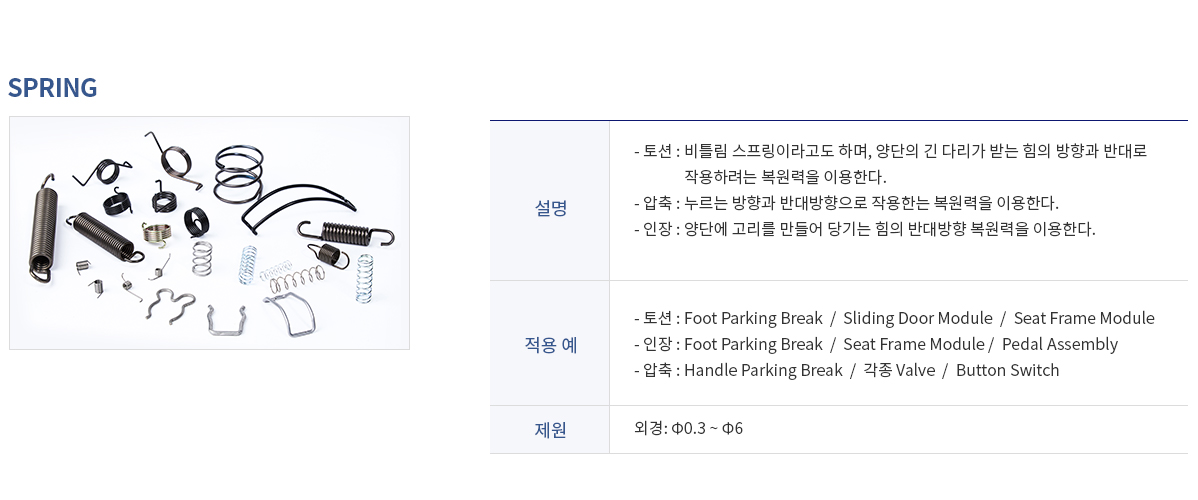Click 각종 Valve text
The width and height of the screenshot is (1198, 500).
(x=899, y=370)
